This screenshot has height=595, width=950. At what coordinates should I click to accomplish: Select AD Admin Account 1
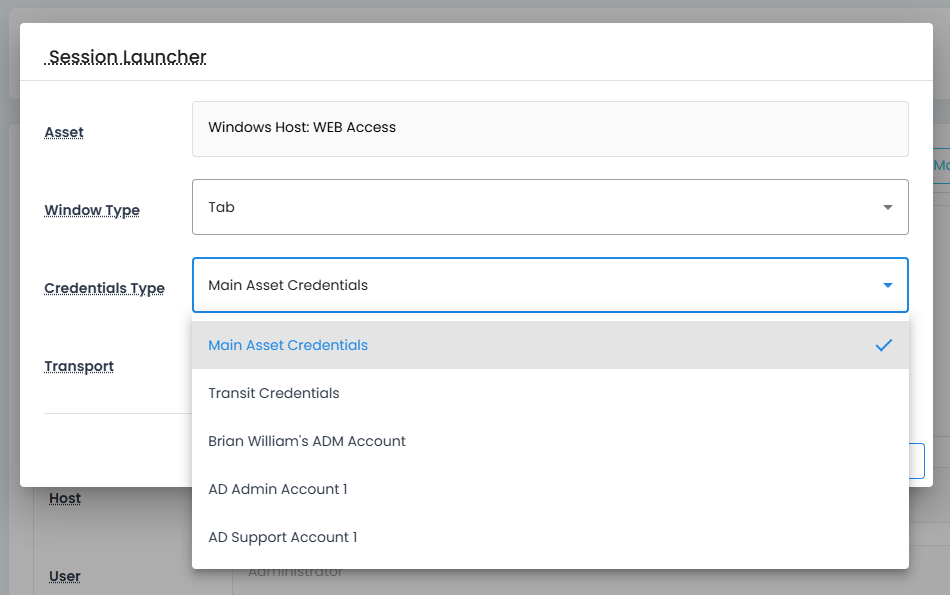click(x=278, y=489)
